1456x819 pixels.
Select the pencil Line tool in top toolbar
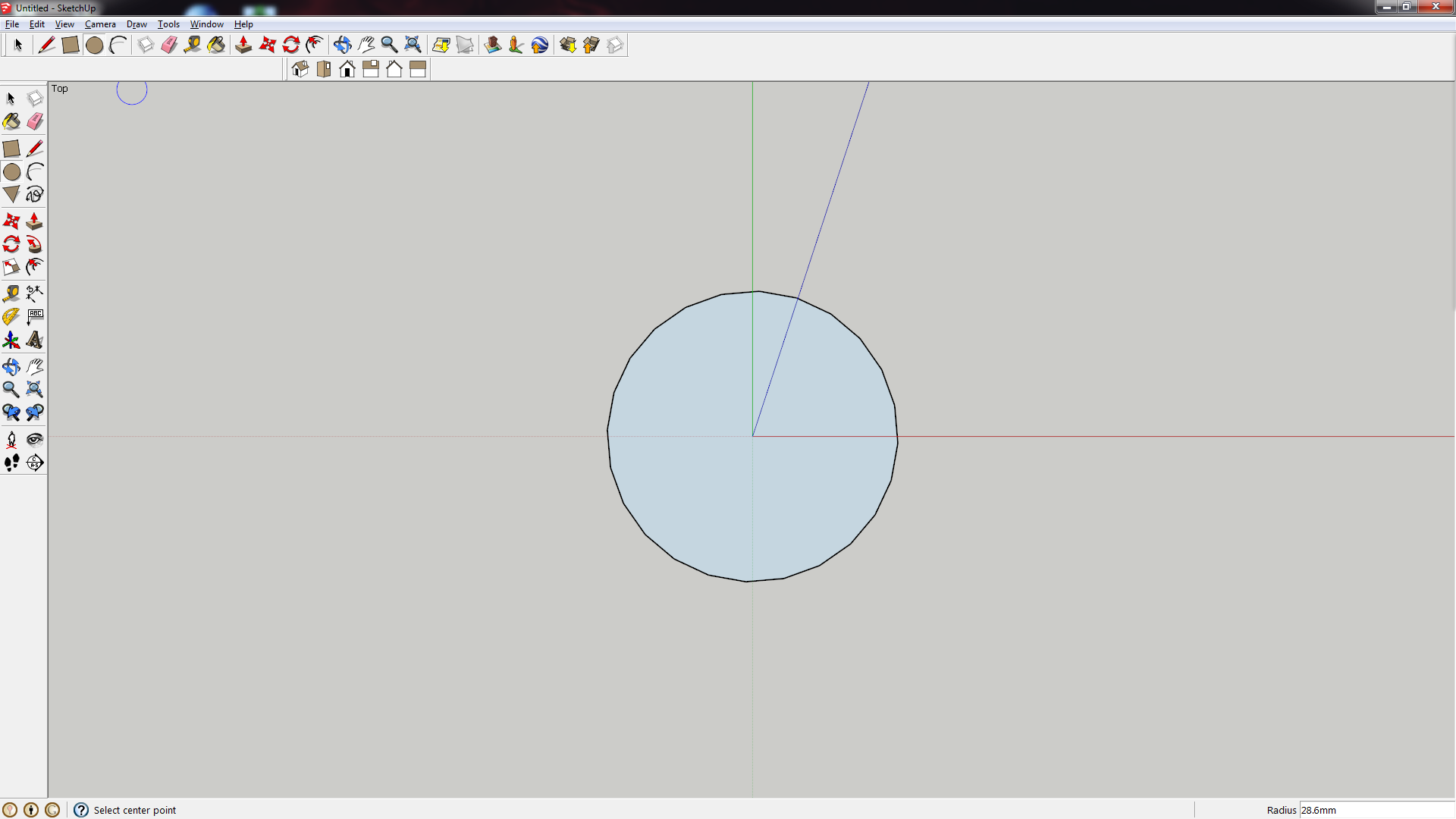pyautogui.click(x=46, y=45)
